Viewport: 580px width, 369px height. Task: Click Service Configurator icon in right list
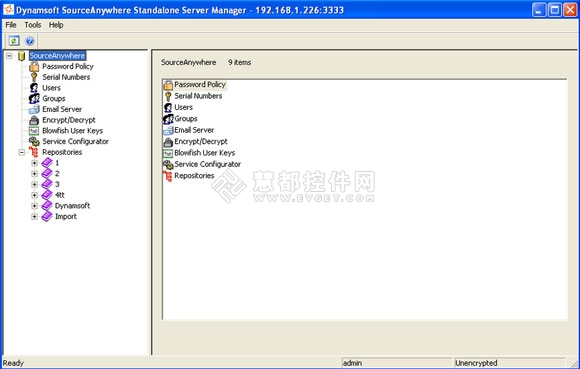168,165
